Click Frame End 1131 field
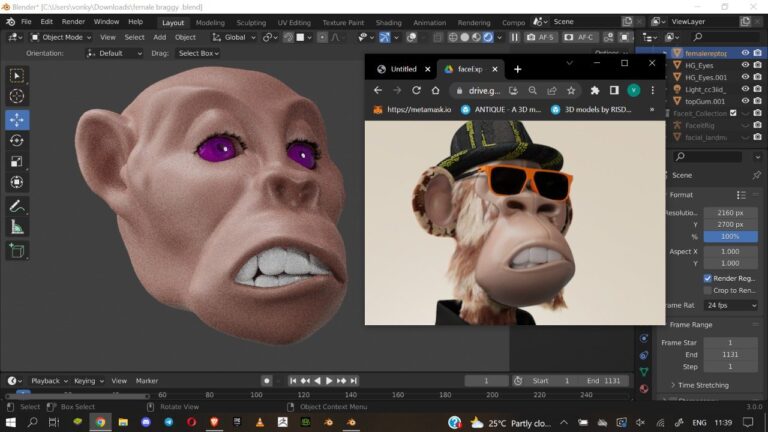The width and height of the screenshot is (768, 432). click(730, 355)
